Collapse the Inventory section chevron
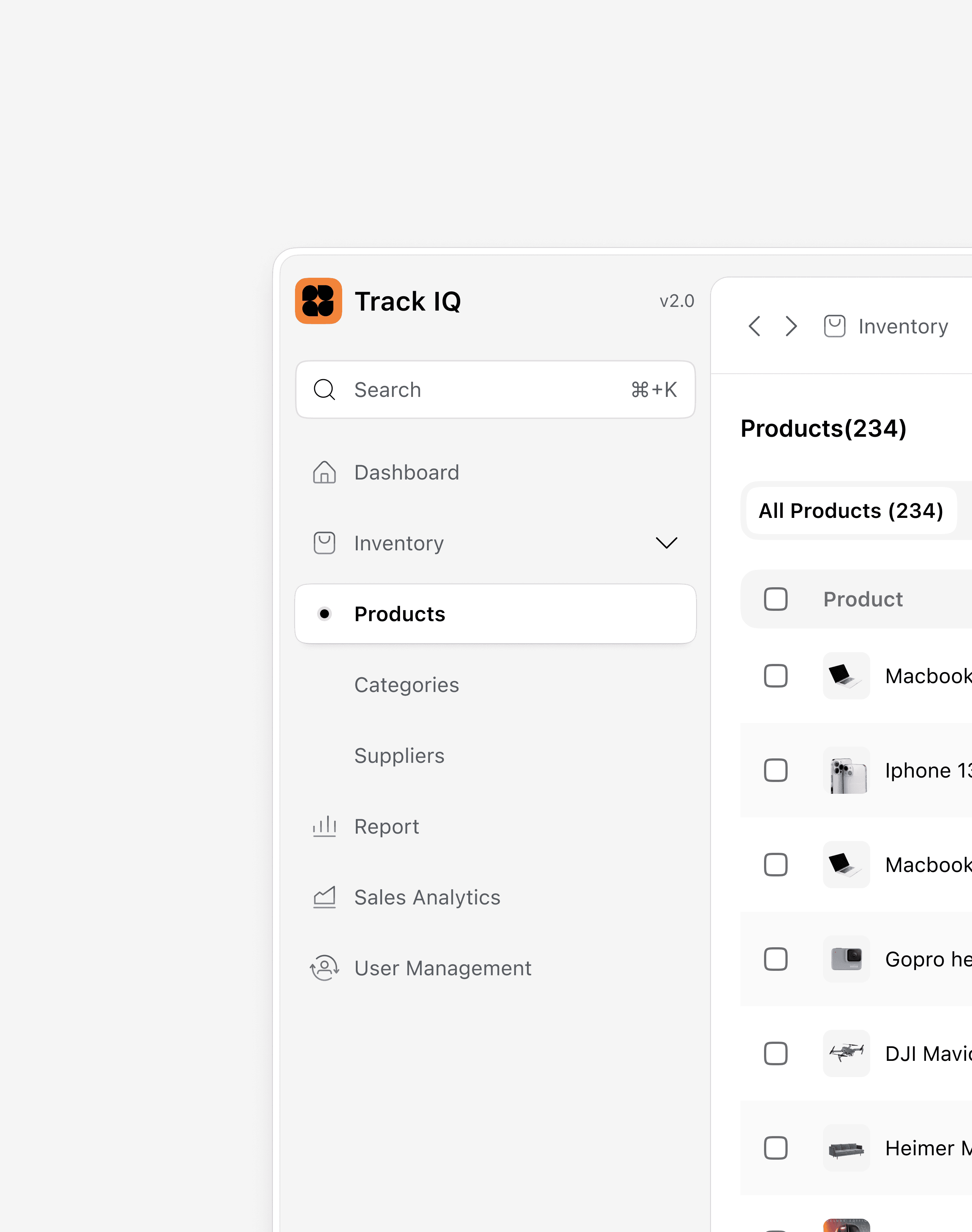 (666, 543)
